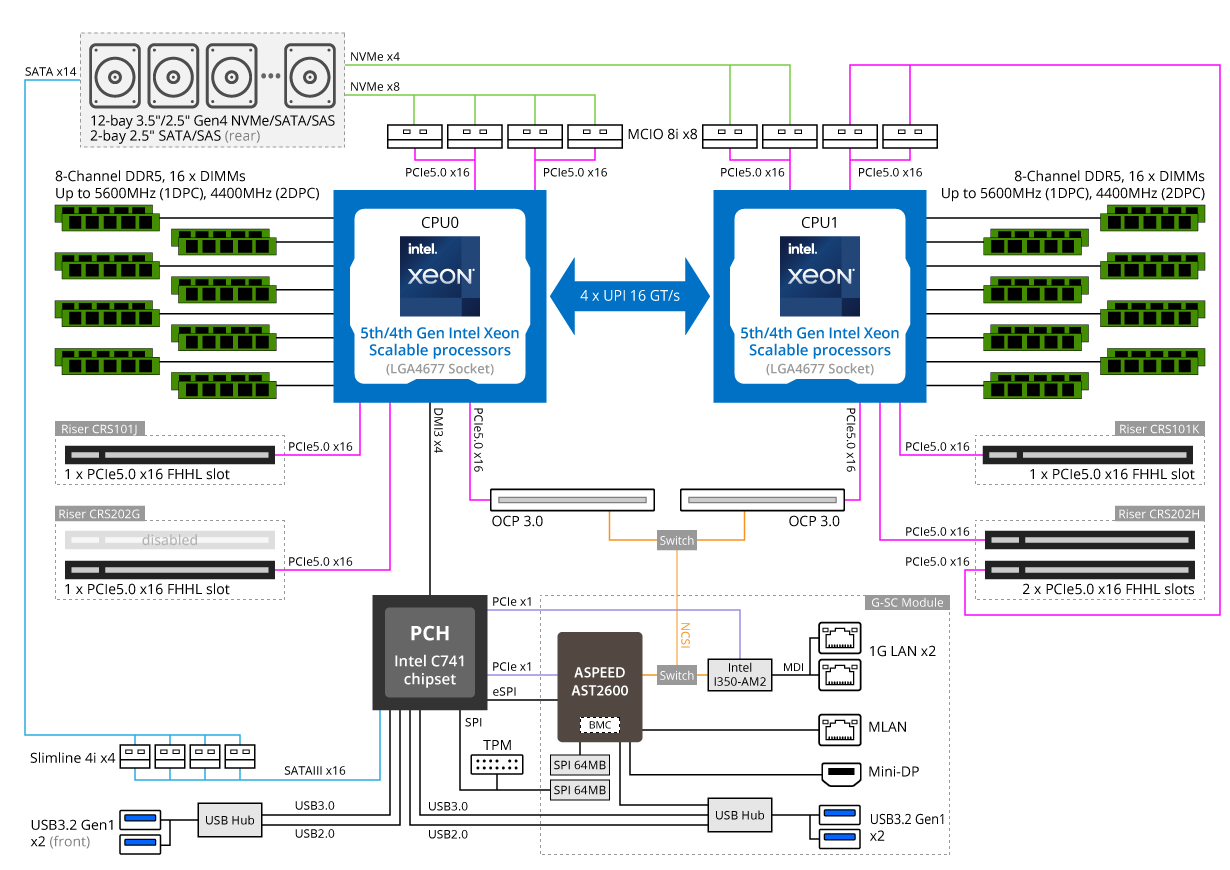Image resolution: width=1230 pixels, height=870 pixels.
Task: Click the 1G LAN x2 label
Action: point(901,651)
